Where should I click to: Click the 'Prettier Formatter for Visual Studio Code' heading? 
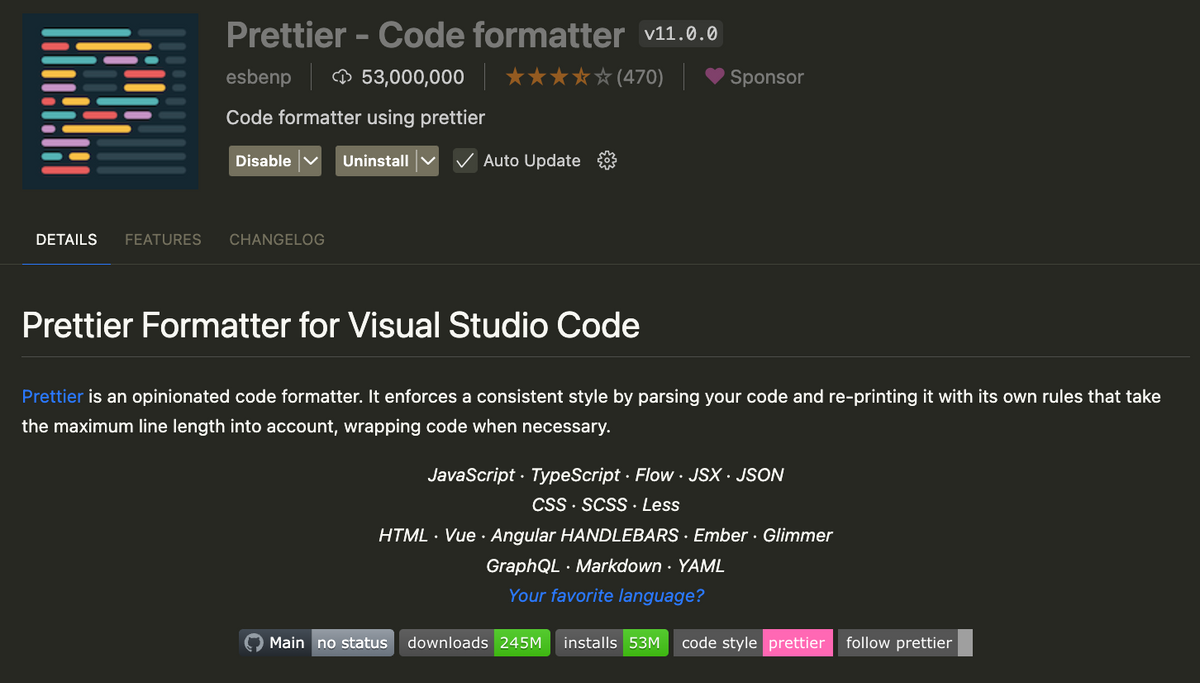click(331, 325)
